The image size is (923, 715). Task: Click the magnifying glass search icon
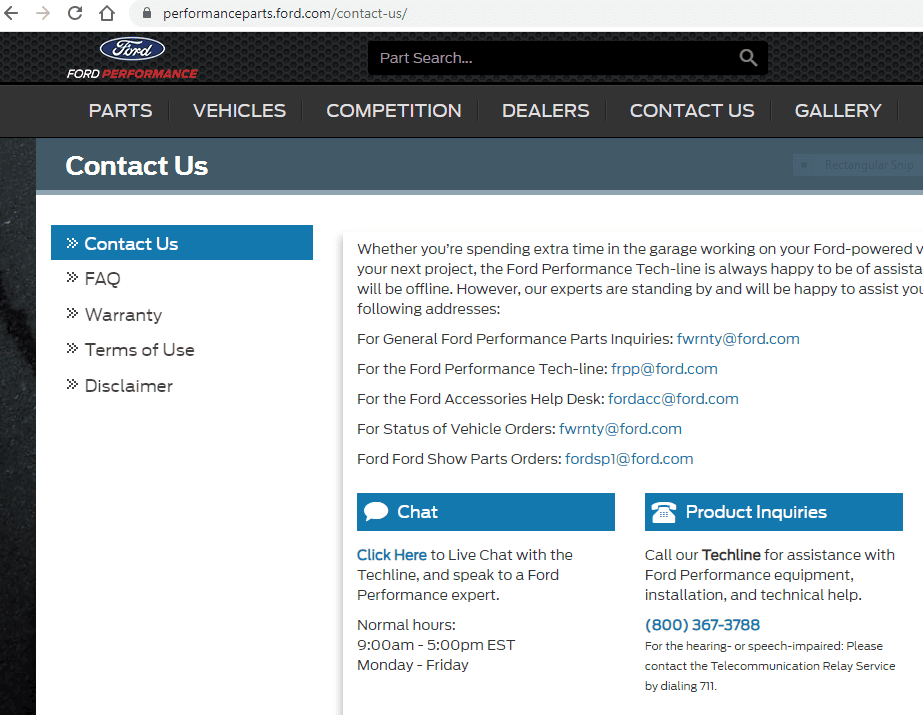(748, 58)
